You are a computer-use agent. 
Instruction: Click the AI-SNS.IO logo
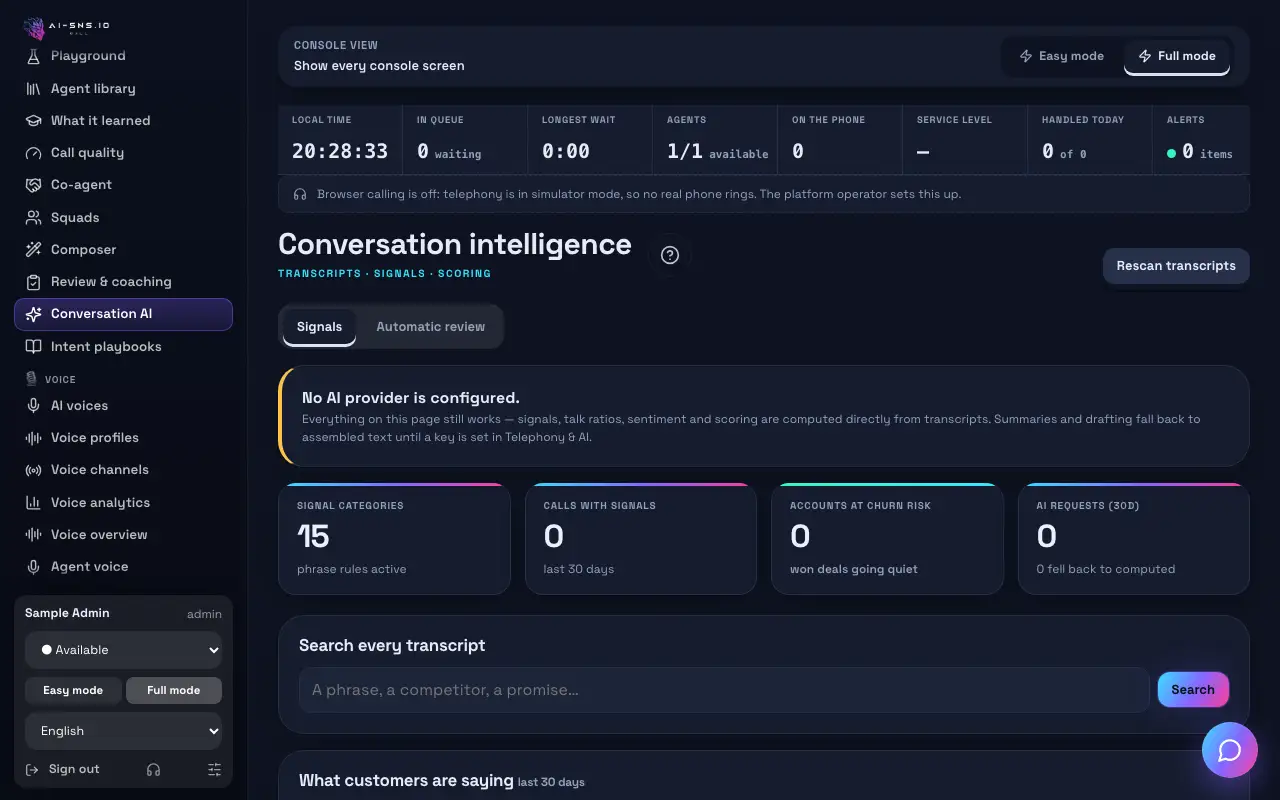point(66,26)
